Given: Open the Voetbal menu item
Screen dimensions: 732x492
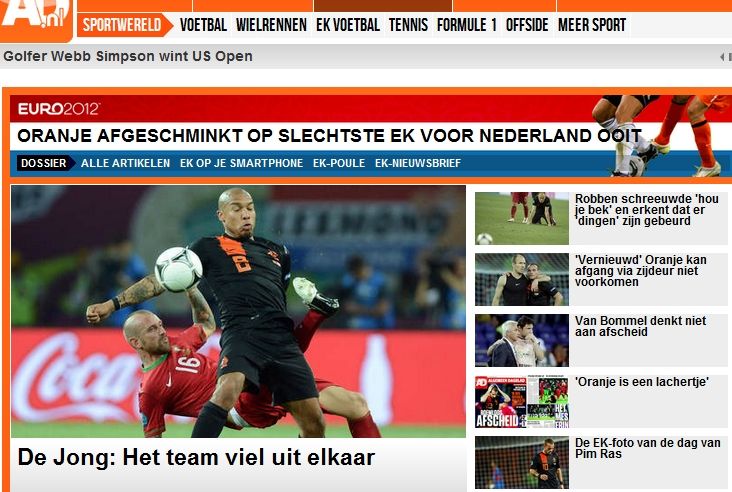Looking at the screenshot, I should click(203, 25).
